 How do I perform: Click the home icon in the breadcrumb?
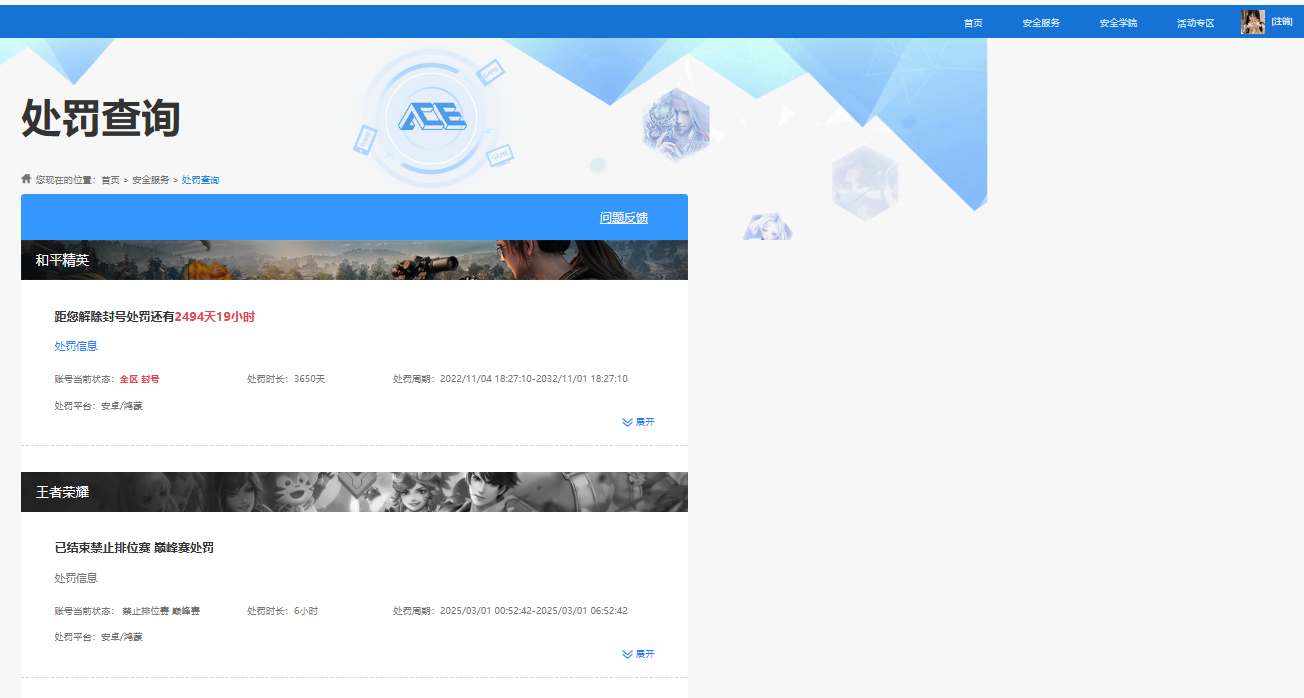point(26,179)
